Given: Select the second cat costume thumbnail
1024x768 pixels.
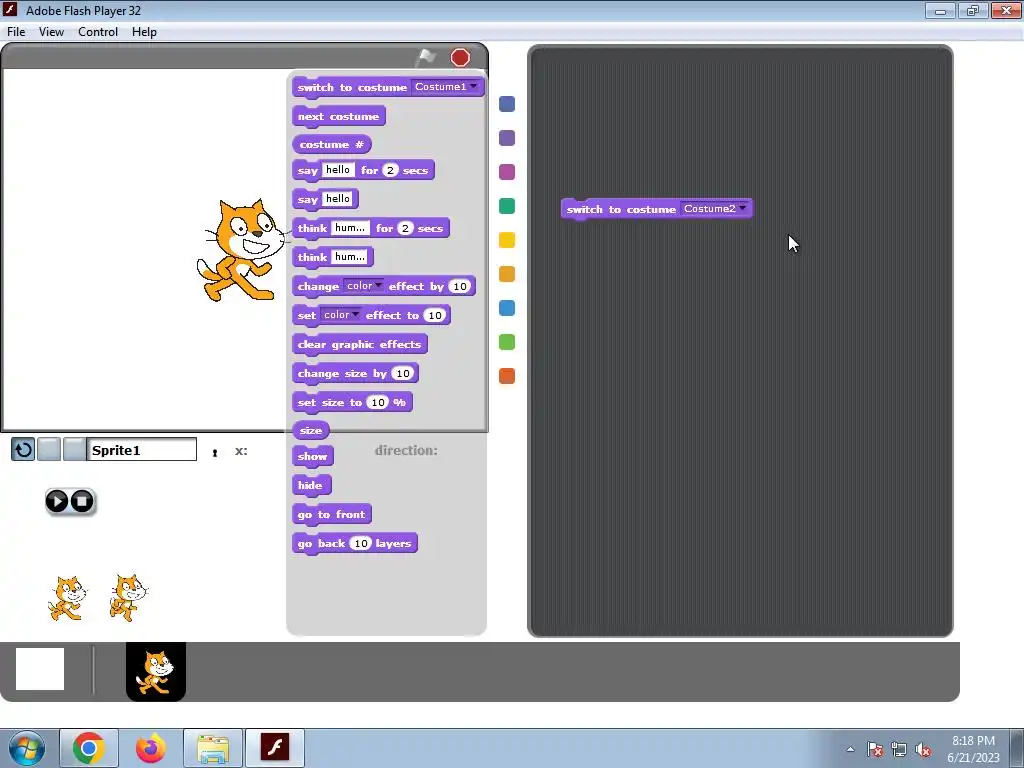Looking at the screenshot, I should point(129,598).
